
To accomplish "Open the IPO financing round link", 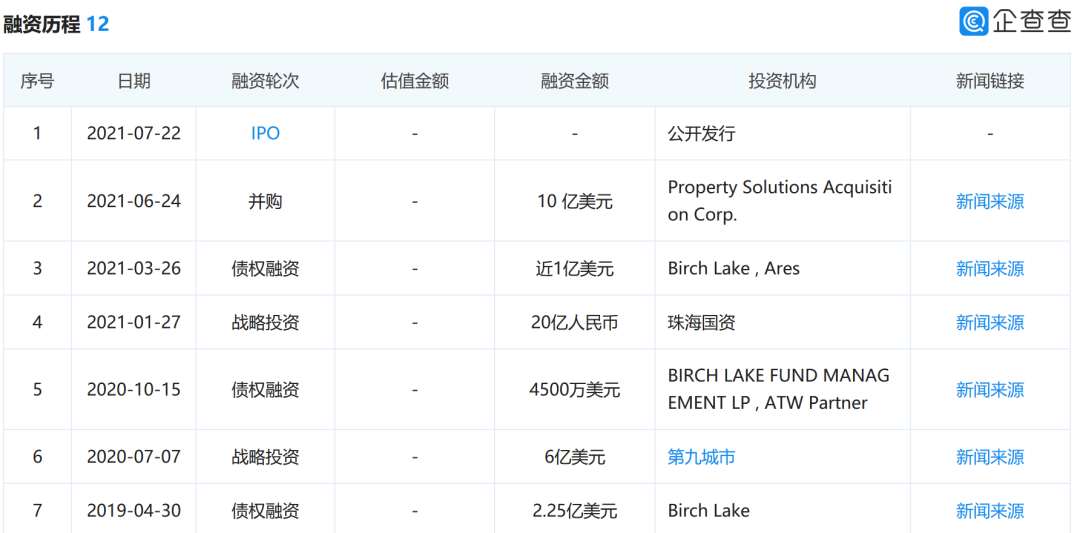I will click(x=265, y=133).
